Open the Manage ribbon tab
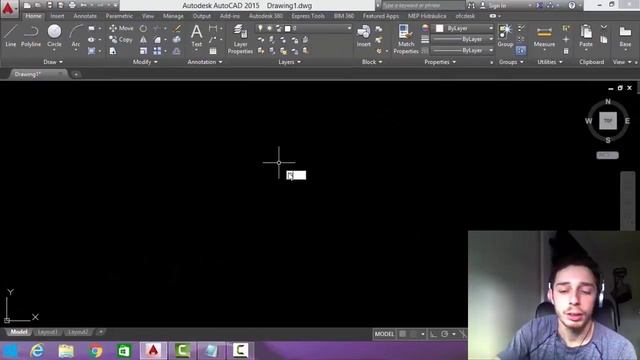 coord(173,16)
